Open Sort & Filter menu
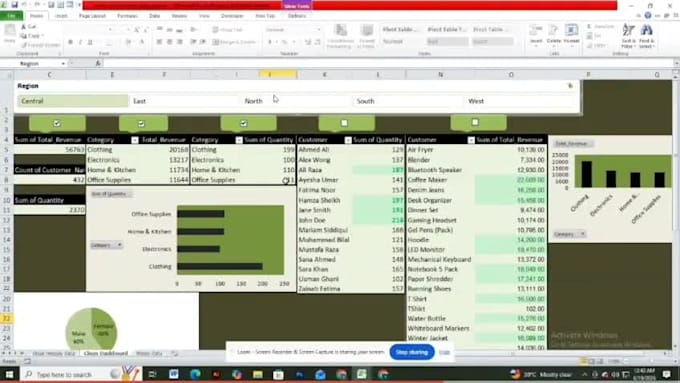Image resolution: width=680 pixels, height=383 pixels. [x=628, y=36]
